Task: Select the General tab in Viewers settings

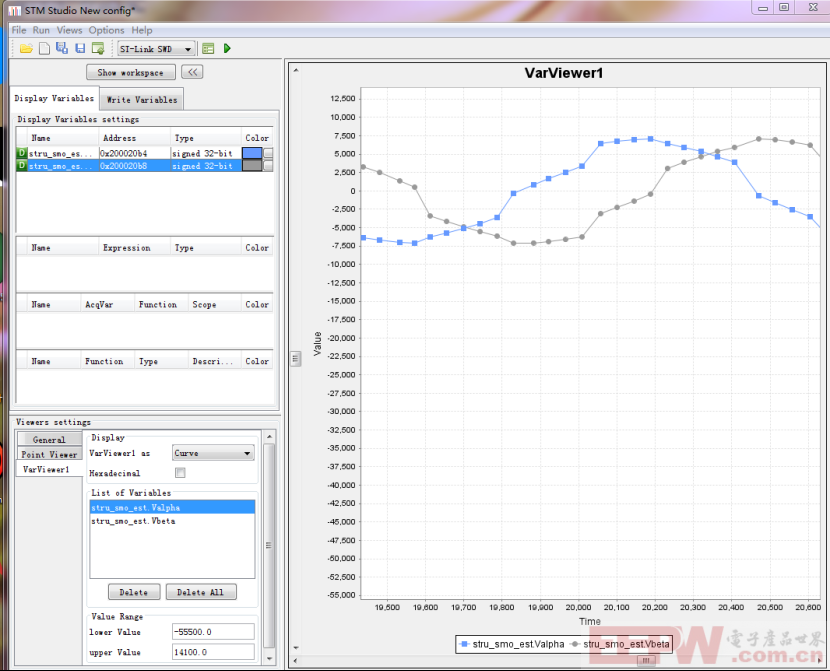Action: [x=49, y=439]
